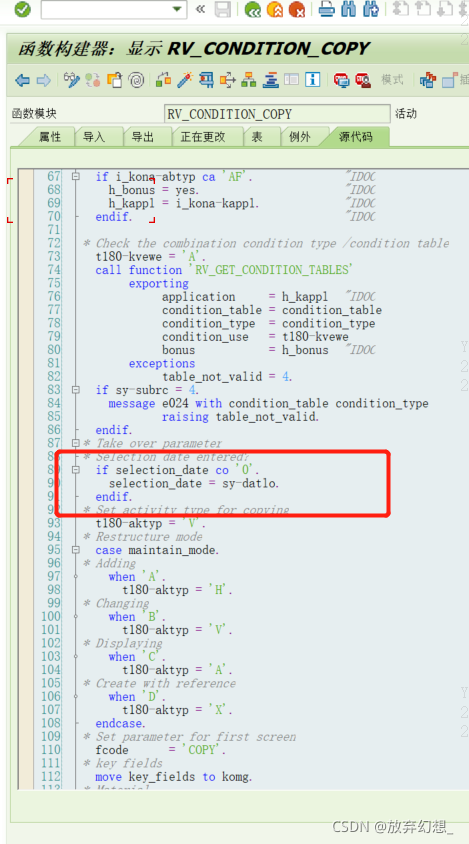Click the blue previous-object arrow button
Image resolution: width=469 pixels, height=844 pixels.
pos(22,81)
